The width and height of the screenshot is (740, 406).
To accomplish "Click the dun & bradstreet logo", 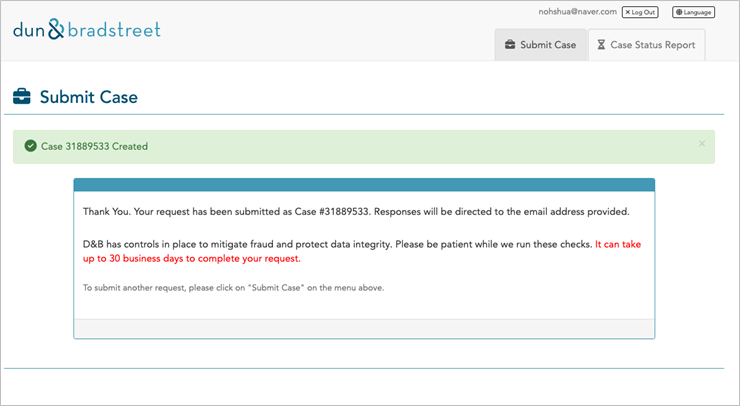I will point(87,29).
